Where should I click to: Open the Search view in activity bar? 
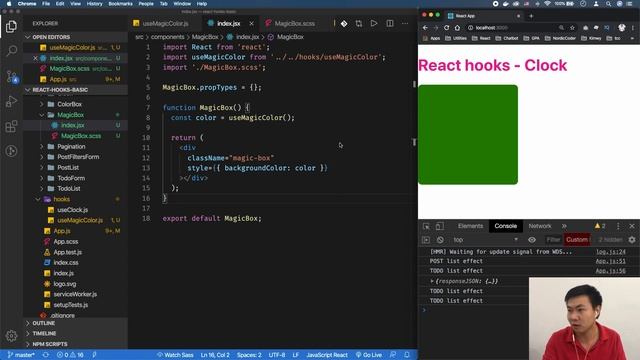point(11,51)
